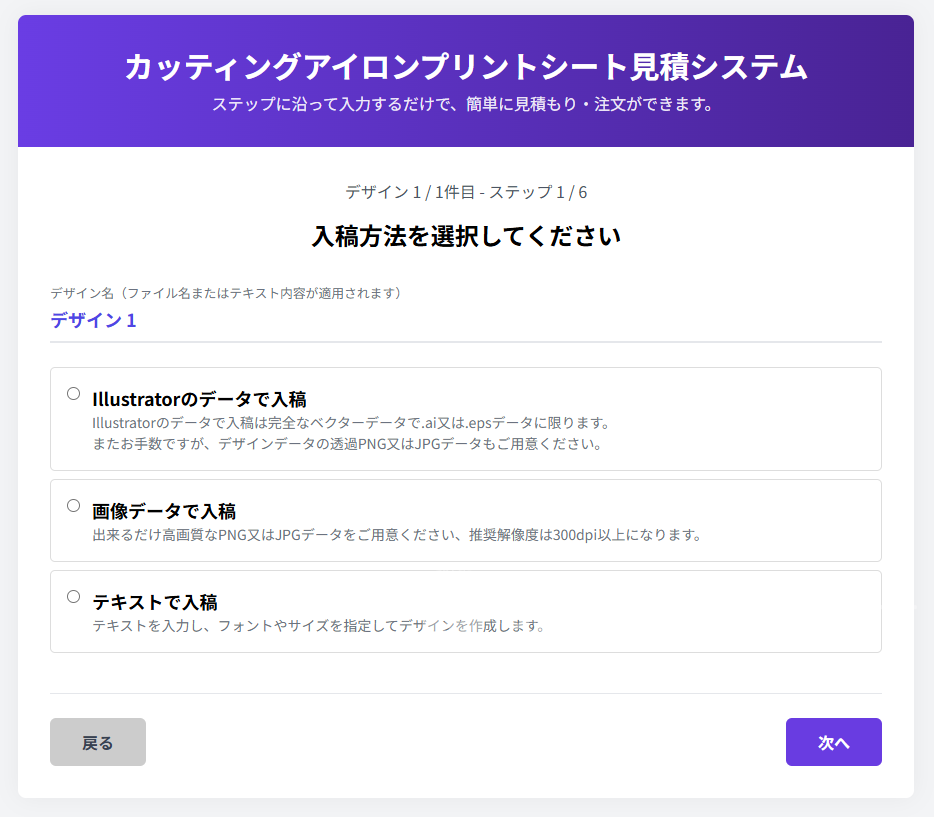
Task: Click the フォントやサイズを指定 description text
Action: tap(319, 626)
